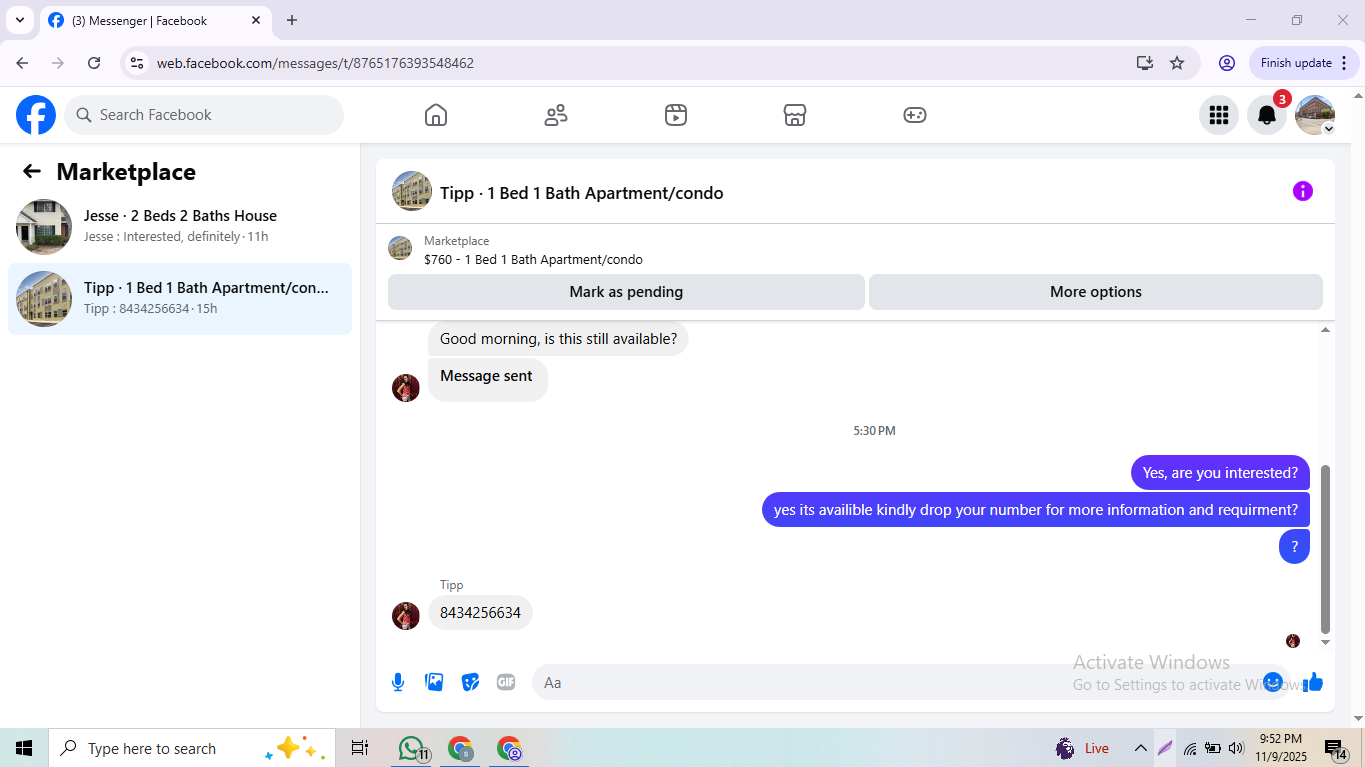This screenshot has width=1365, height=767.
Task: Click the Live icon in the taskbar
Action: (x=1083, y=748)
